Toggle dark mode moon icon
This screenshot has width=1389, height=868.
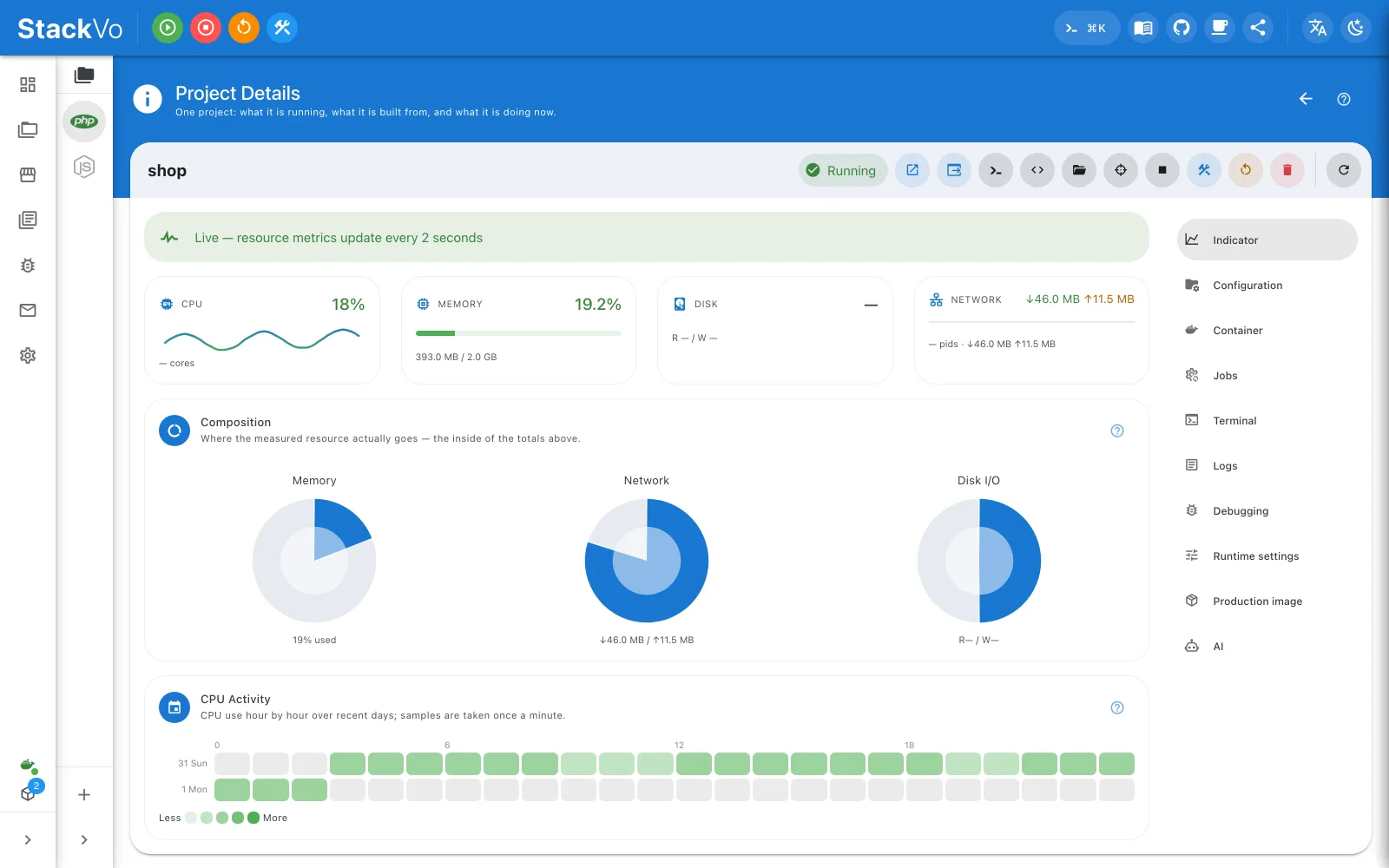[1356, 28]
